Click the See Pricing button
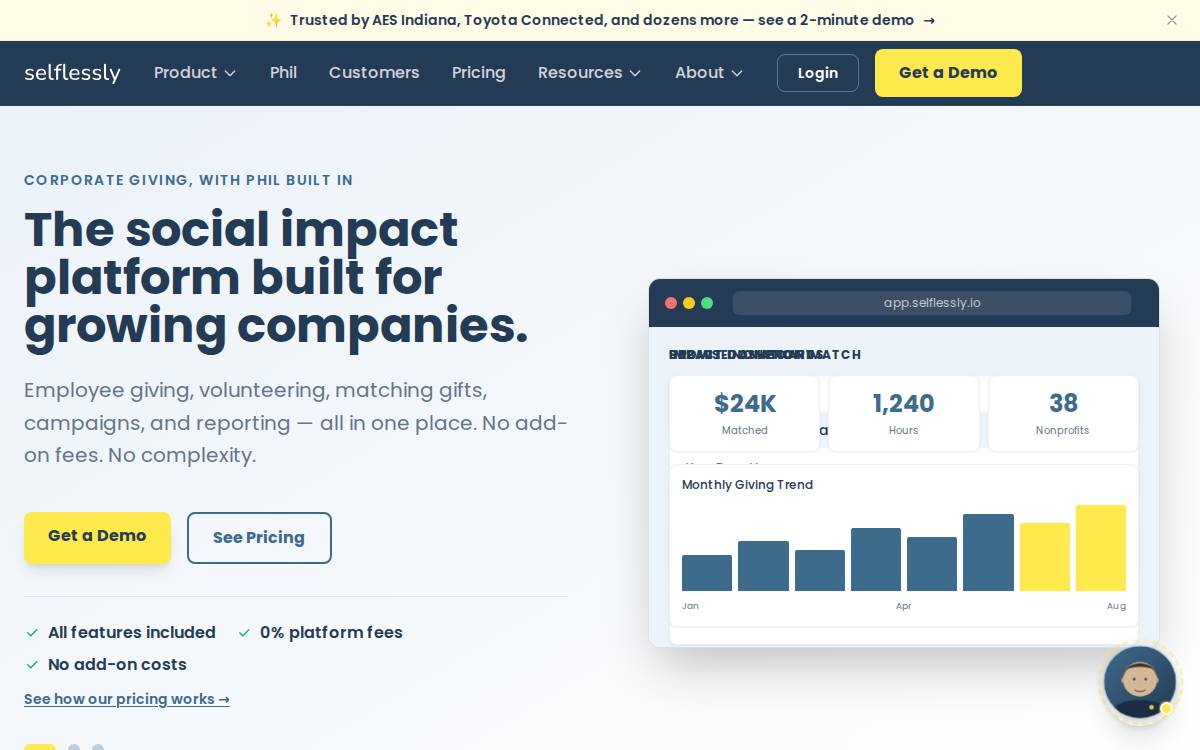The image size is (1200, 750). point(259,538)
